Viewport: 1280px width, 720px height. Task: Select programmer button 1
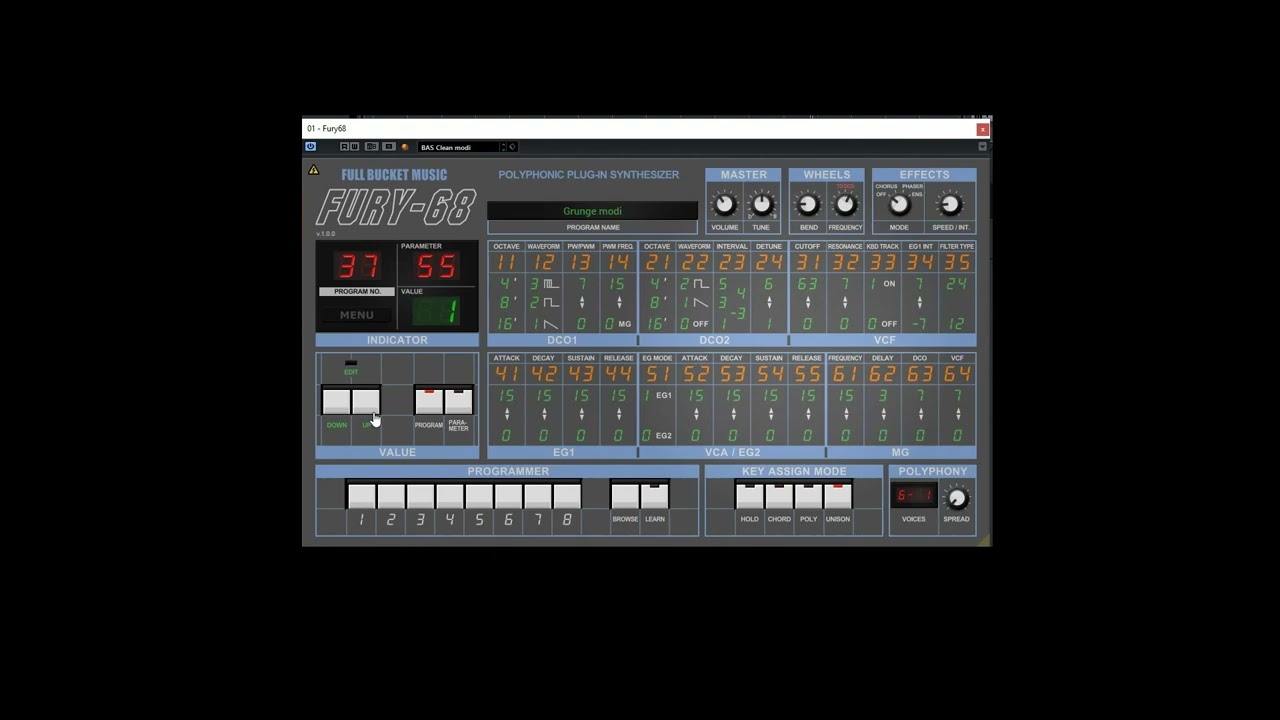(361, 496)
